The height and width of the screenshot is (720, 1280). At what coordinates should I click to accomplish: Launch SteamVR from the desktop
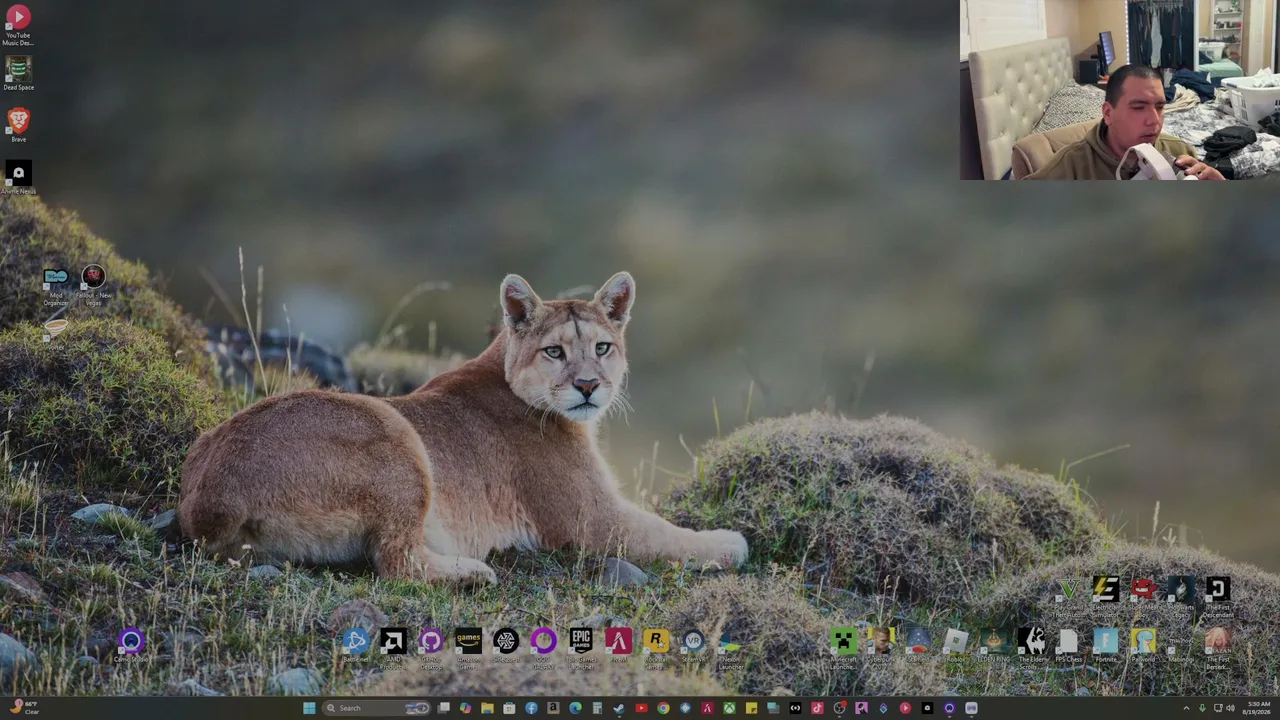(693, 646)
